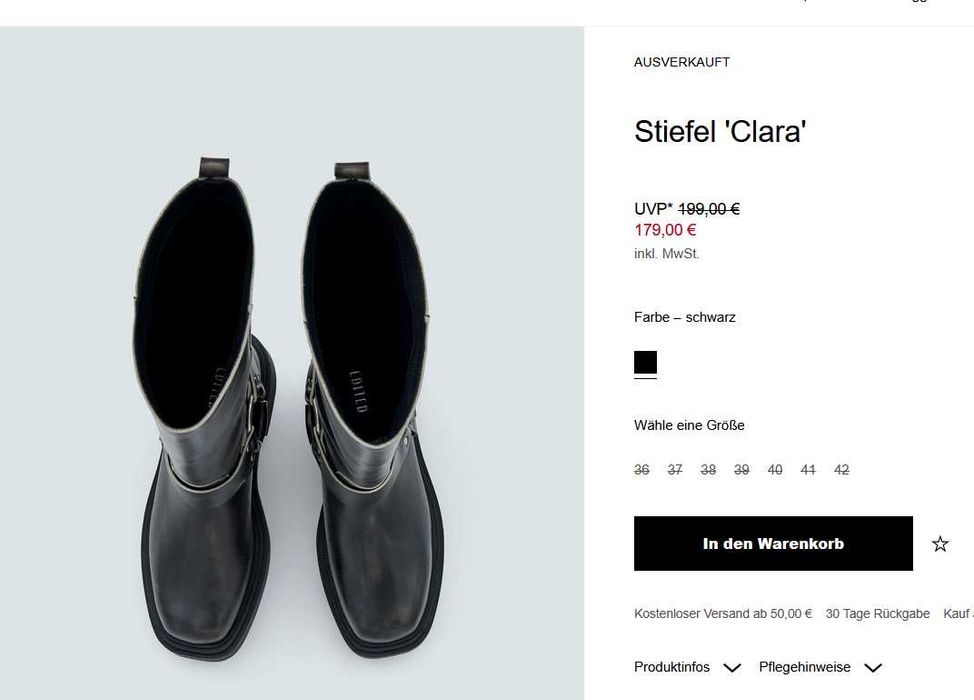Click the Stiefel 'Clara' product title
The image size is (974, 700).
coord(720,132)
